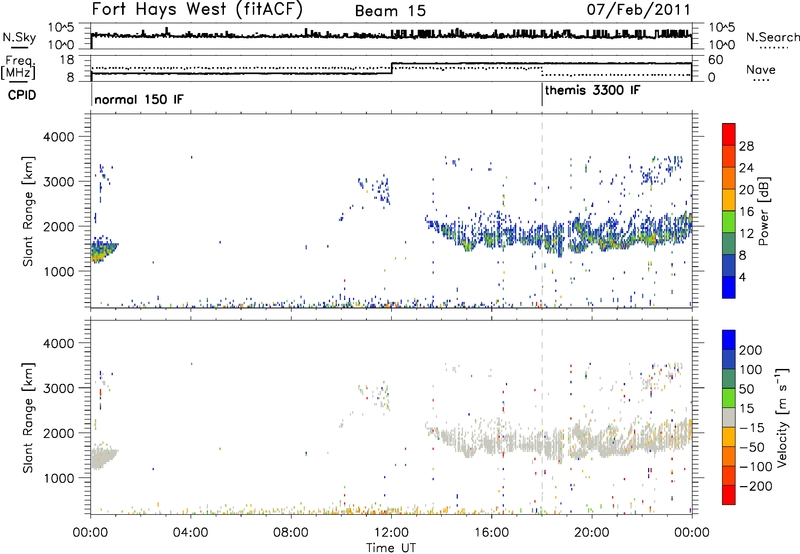Click the 'N.Sky' legend label

pos(19,37)
